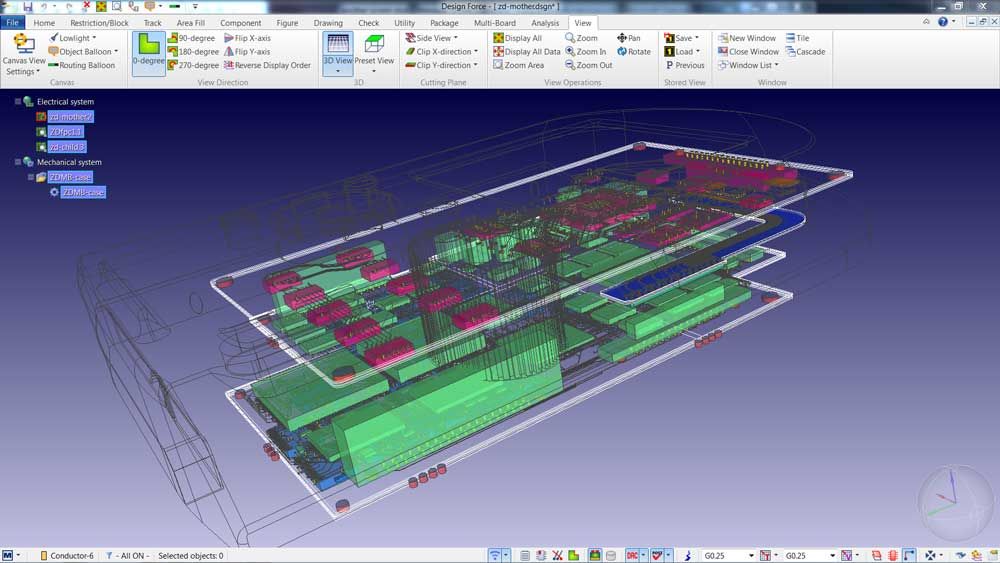Switch to the Figure tab

tap(287, 22)
